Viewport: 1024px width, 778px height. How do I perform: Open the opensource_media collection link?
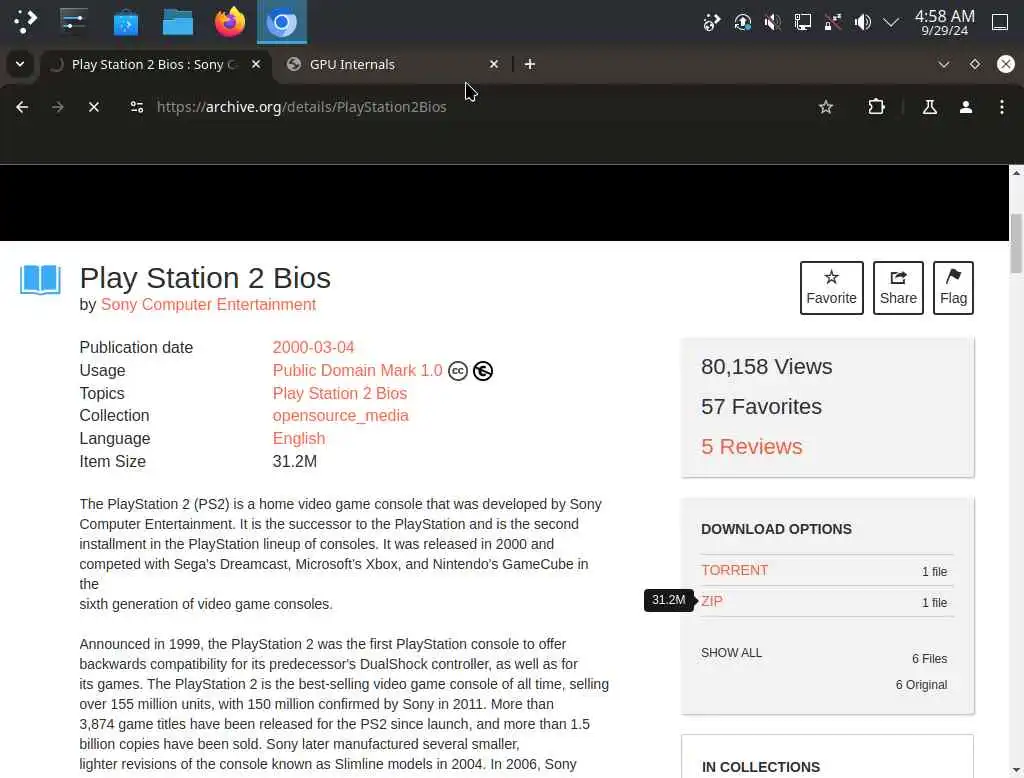[x=340, y=415]
